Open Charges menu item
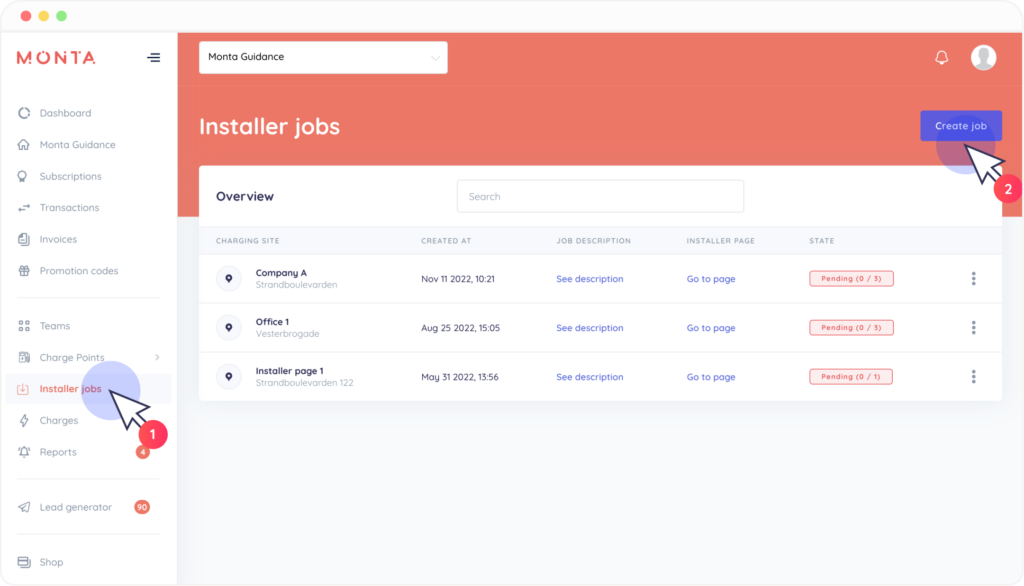The width and height of the screenshot is (1024, 586). 59,420
